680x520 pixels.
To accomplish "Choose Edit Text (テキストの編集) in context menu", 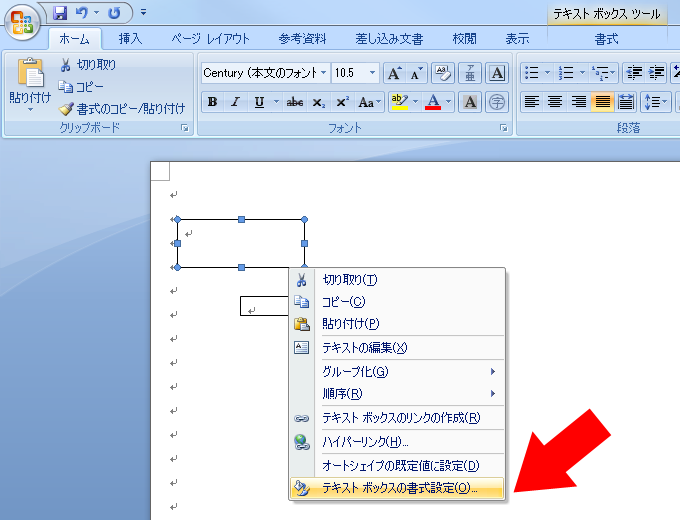I will [x=364, y=347].
